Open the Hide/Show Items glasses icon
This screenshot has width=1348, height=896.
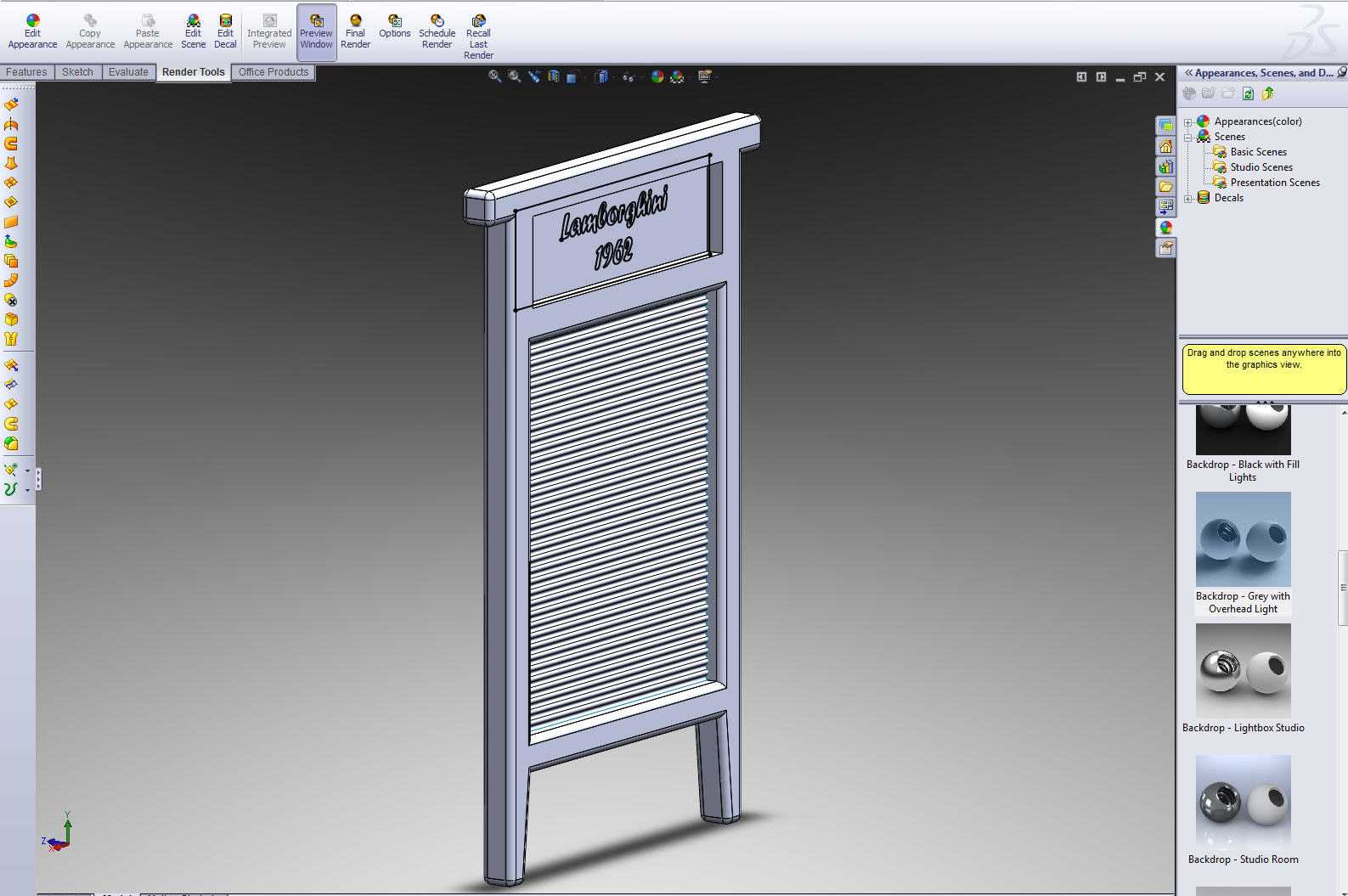(629, 76)
